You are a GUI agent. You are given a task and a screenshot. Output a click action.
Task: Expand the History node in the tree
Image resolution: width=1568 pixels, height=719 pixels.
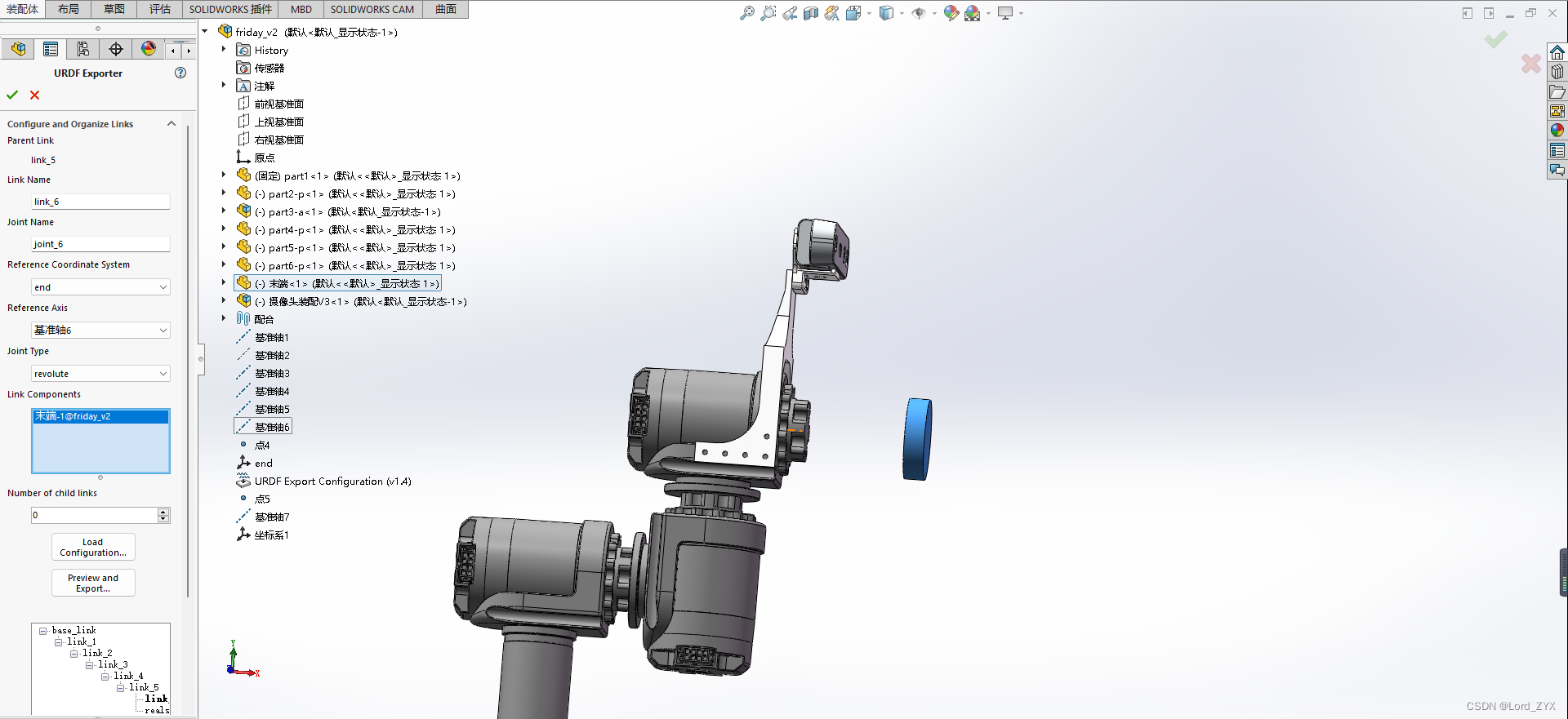tap(224, 49)
